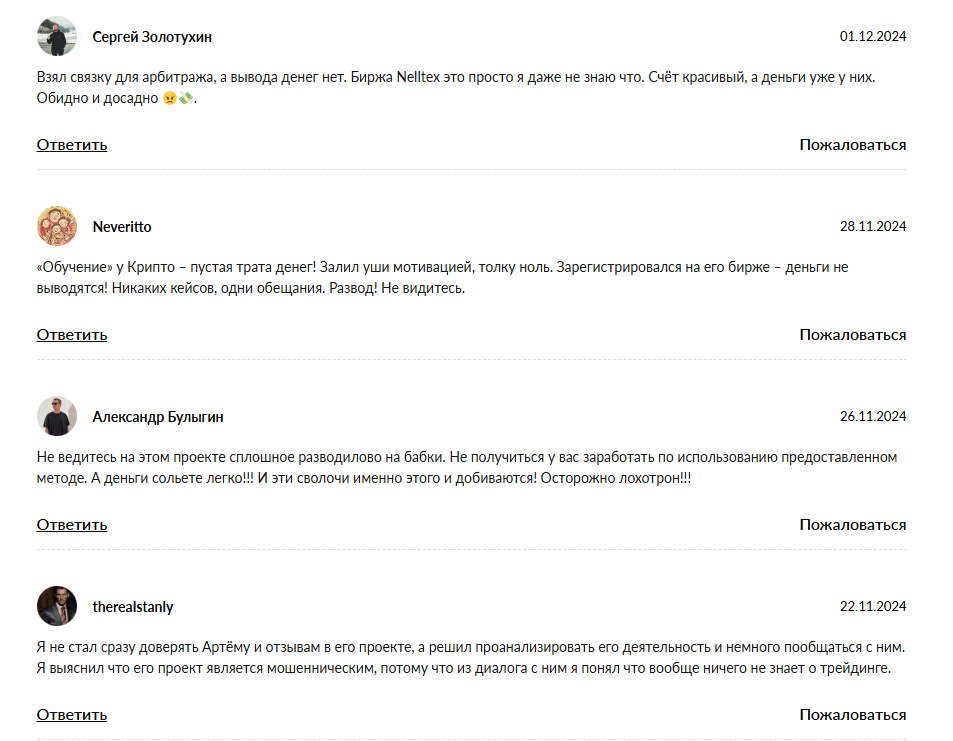Click the 01.12.2024 comment date
This screenshot has width=953, height=741.
873,36
